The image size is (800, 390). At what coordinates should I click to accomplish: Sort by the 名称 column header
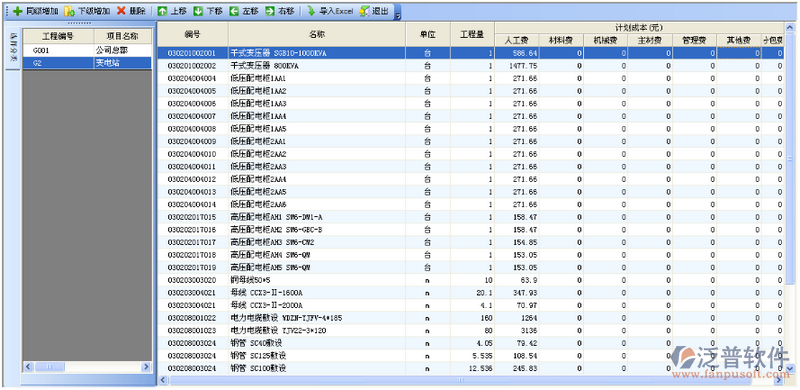pos(317,34)
